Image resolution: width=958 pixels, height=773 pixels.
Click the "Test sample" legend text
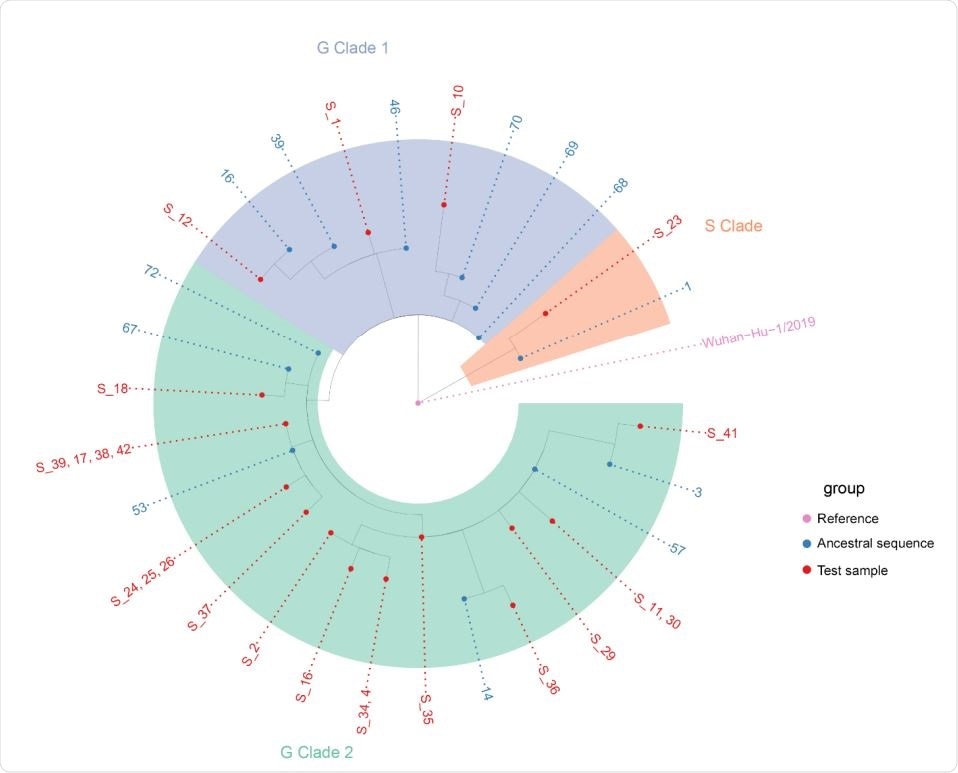[852, 570]
